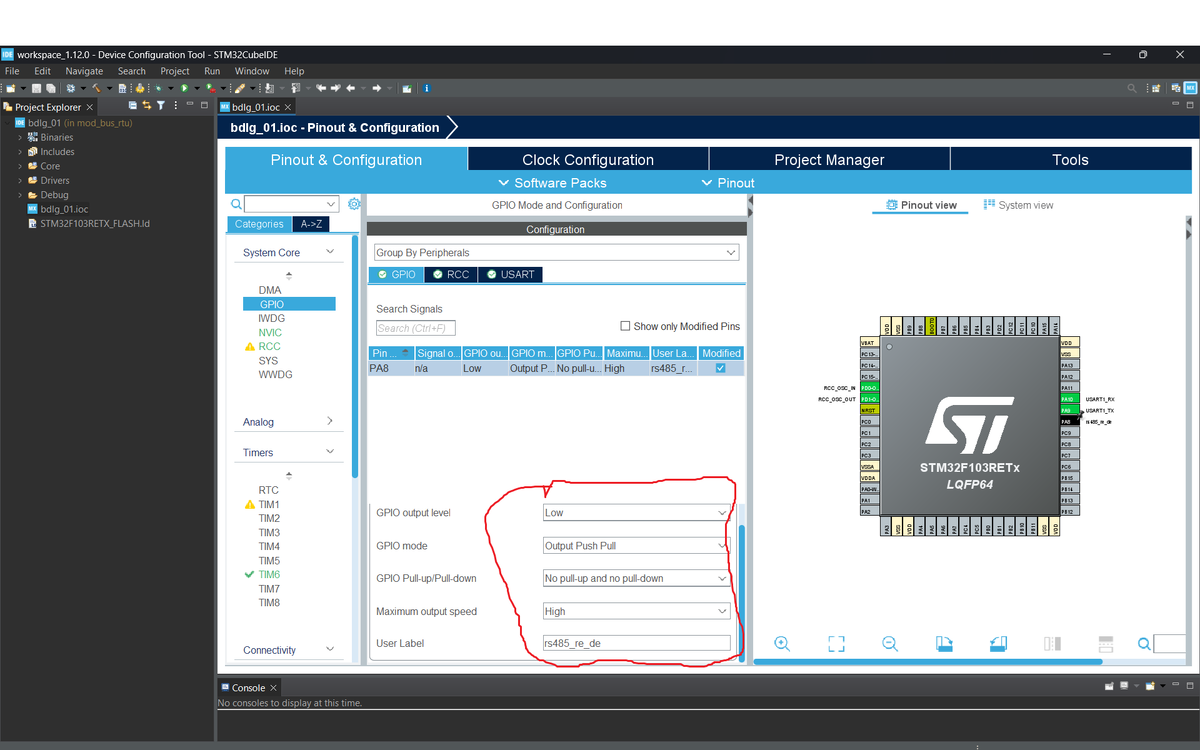Screen dimensions: 1200x750
Task: Click the PA8 row in GPIO table
Action: point(556,368)
